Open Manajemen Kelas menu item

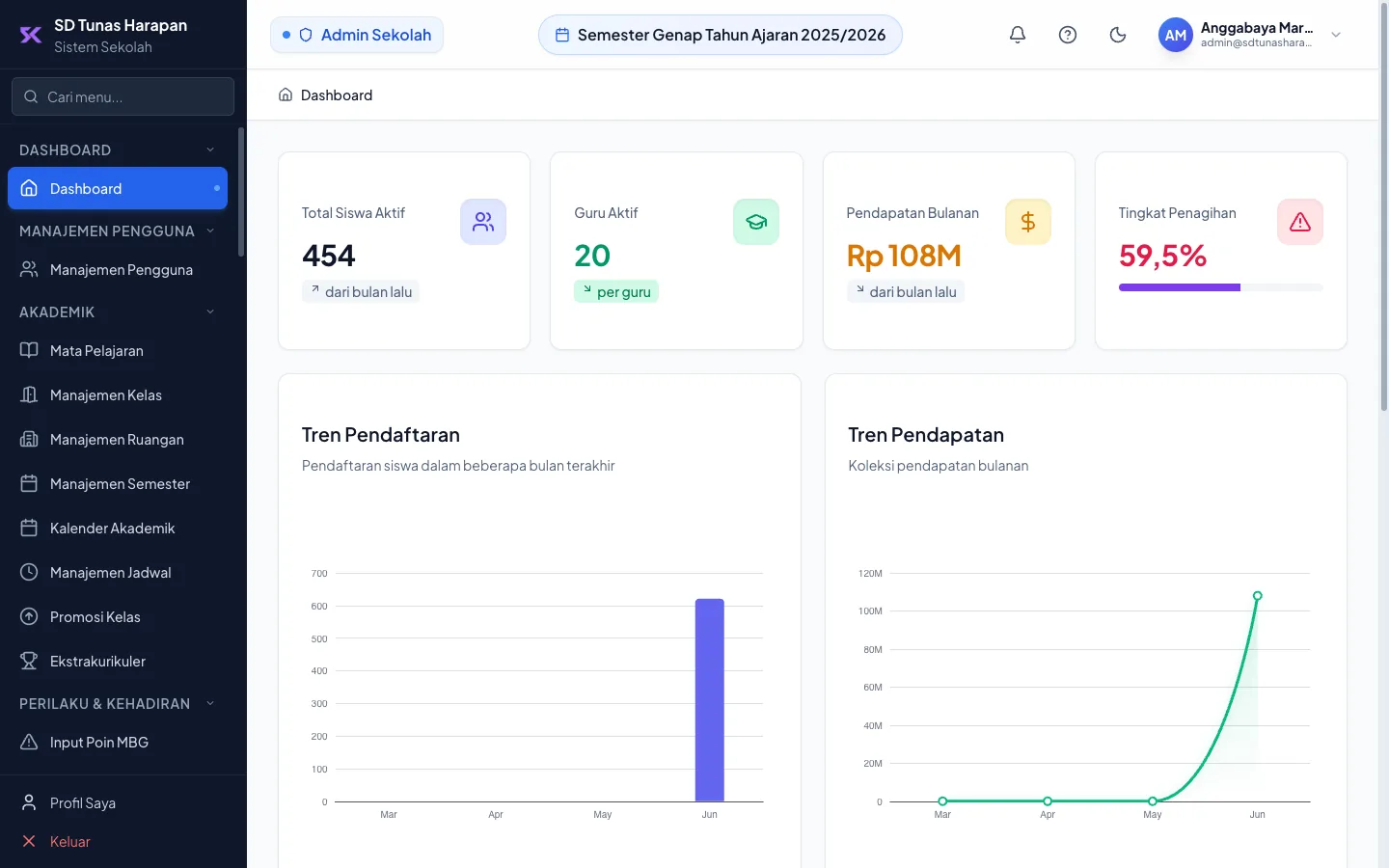click(118, 395)
